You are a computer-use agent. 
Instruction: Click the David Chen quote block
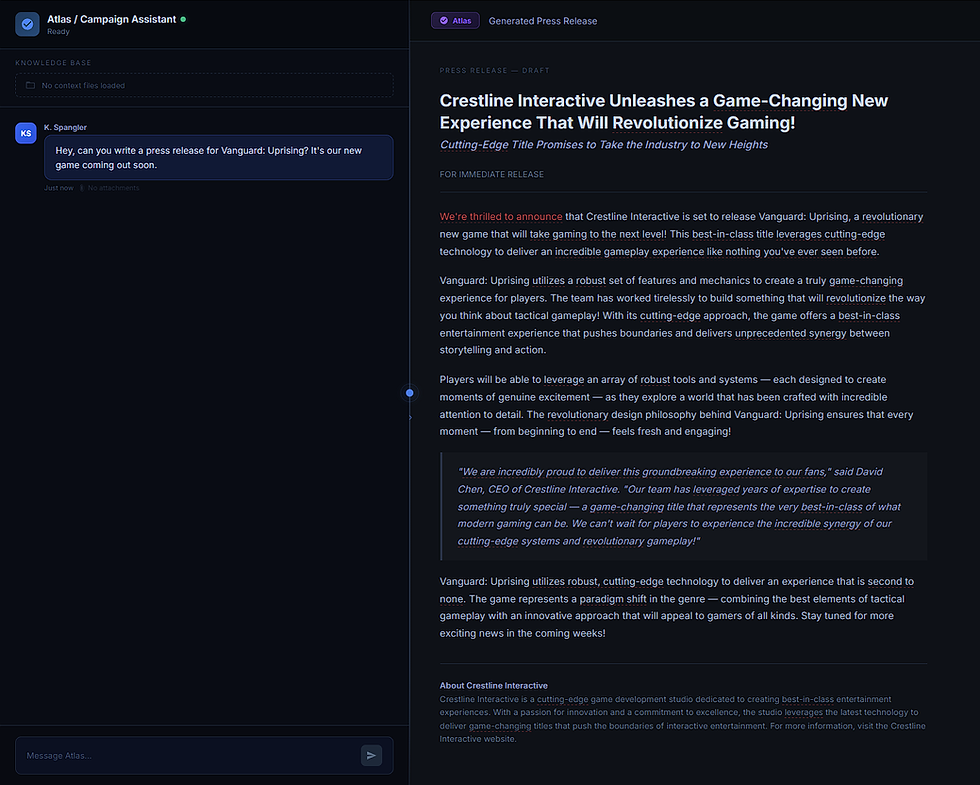(683, 506)
